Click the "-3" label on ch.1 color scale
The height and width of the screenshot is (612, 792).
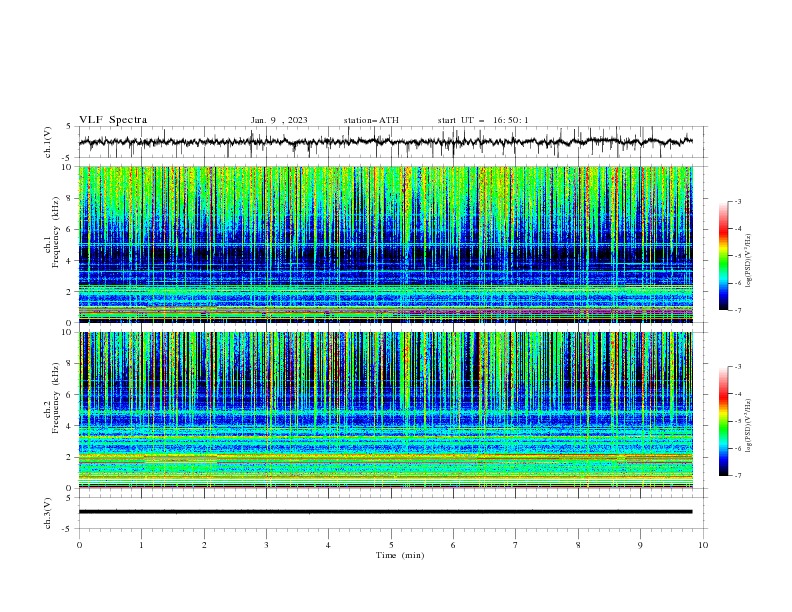point(737,201)
